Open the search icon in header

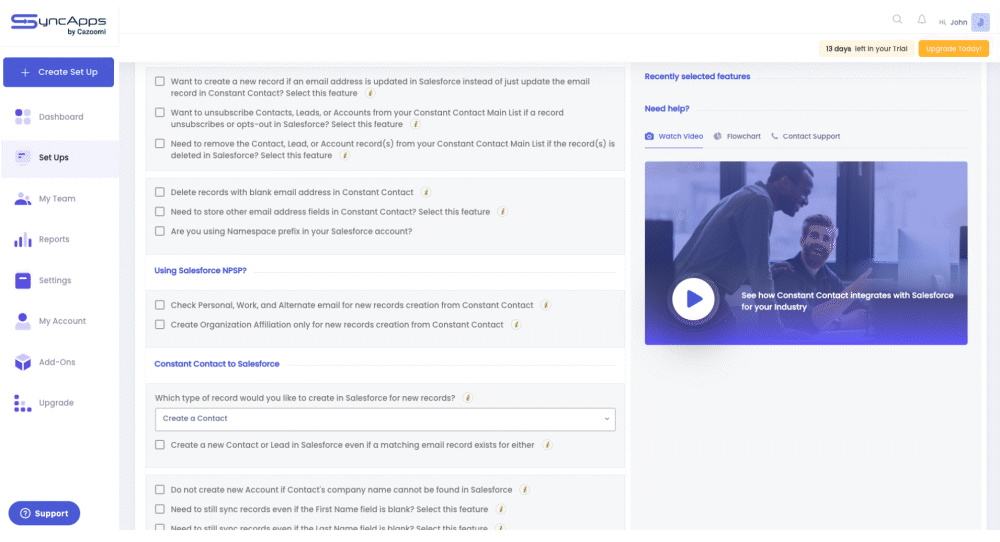click(x=897, y=19)
